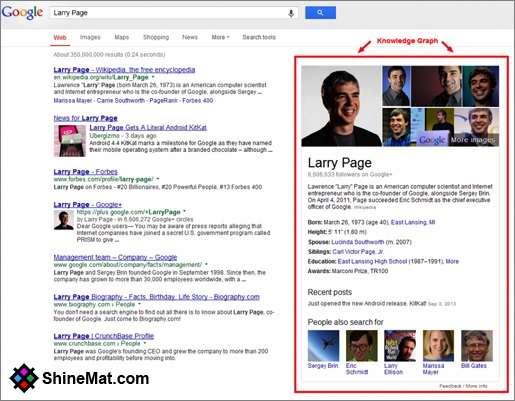Expand the arrow beside the biography.com URL

(140, 304)
